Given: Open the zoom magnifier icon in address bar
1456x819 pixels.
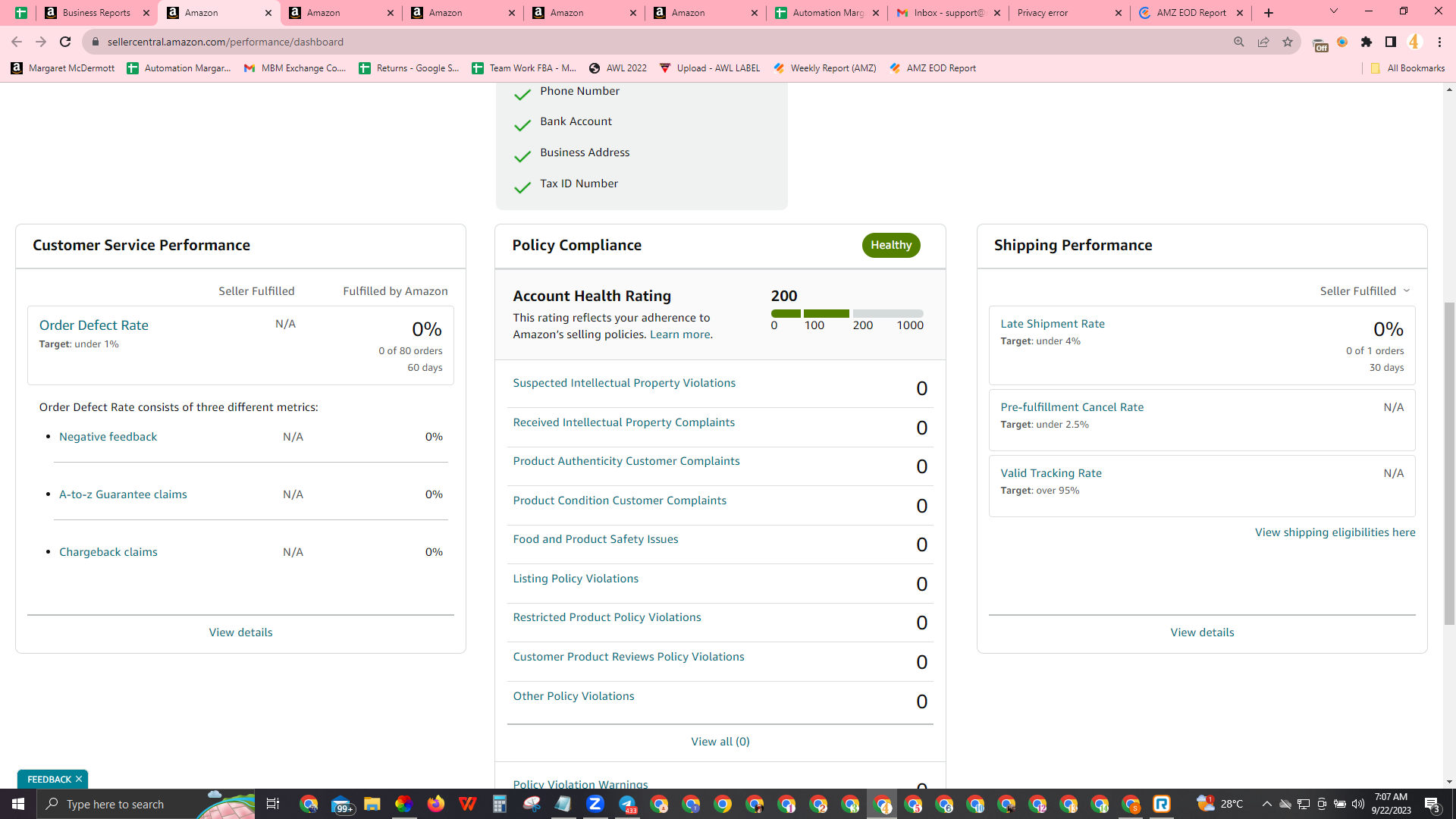Looking at the screenshot, I should (x=1239, y=42).
